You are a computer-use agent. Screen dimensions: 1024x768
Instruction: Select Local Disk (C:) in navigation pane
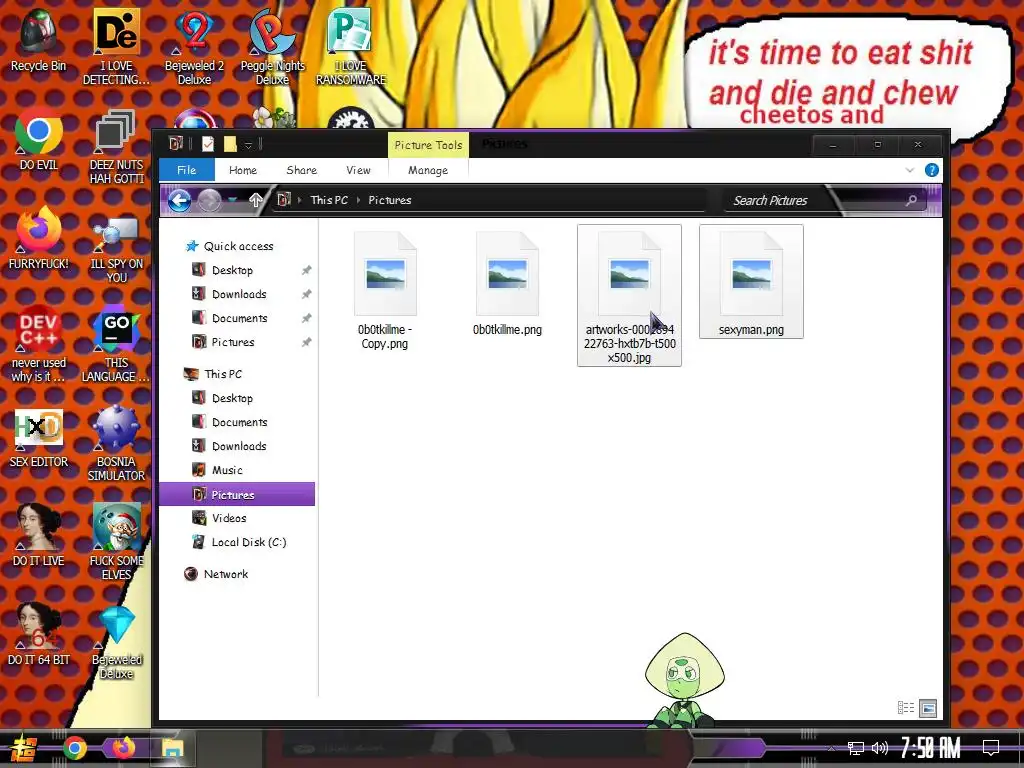pos(249,542)
